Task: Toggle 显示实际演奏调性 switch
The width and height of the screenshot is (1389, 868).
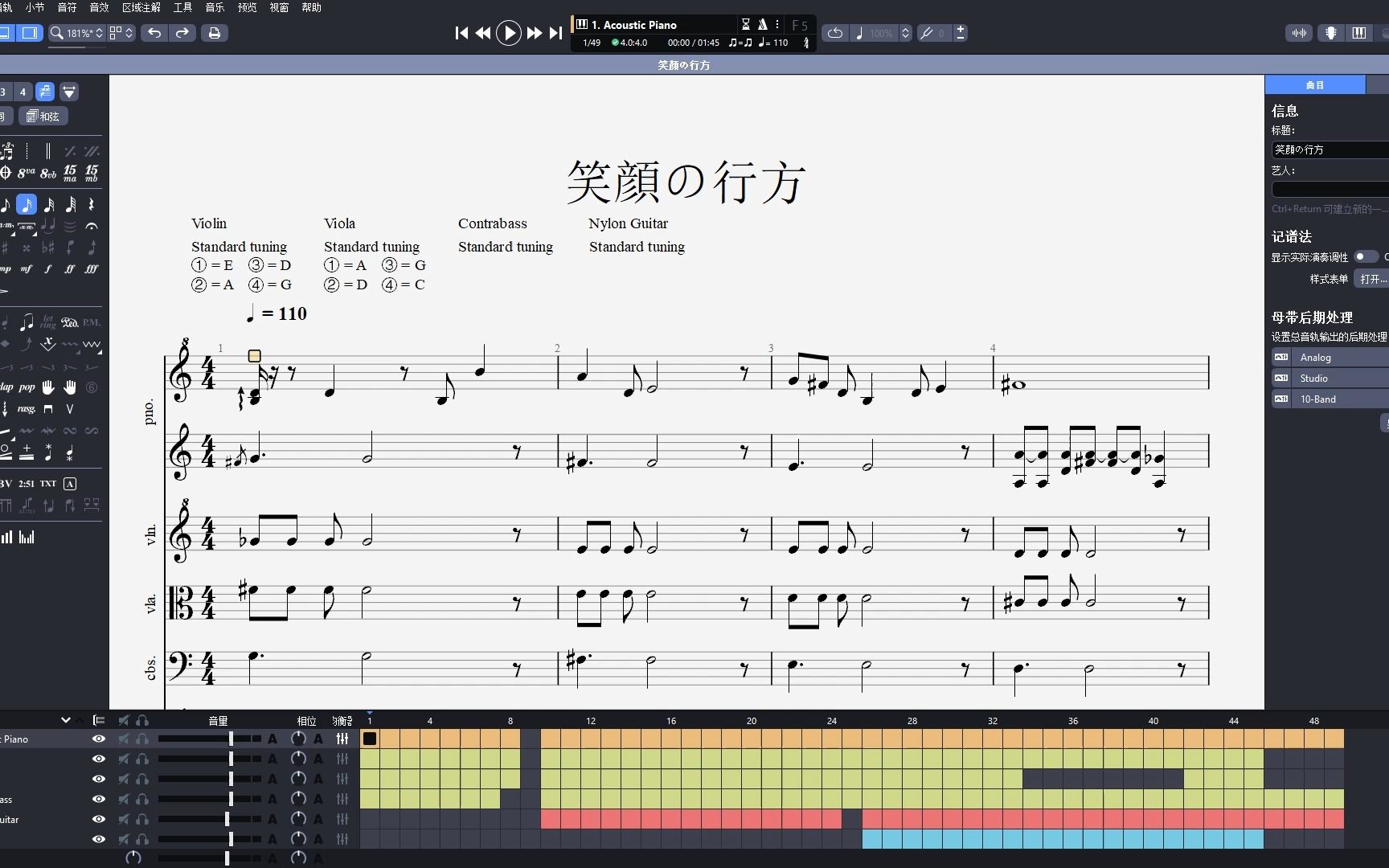Action: tap(1366, 256)
